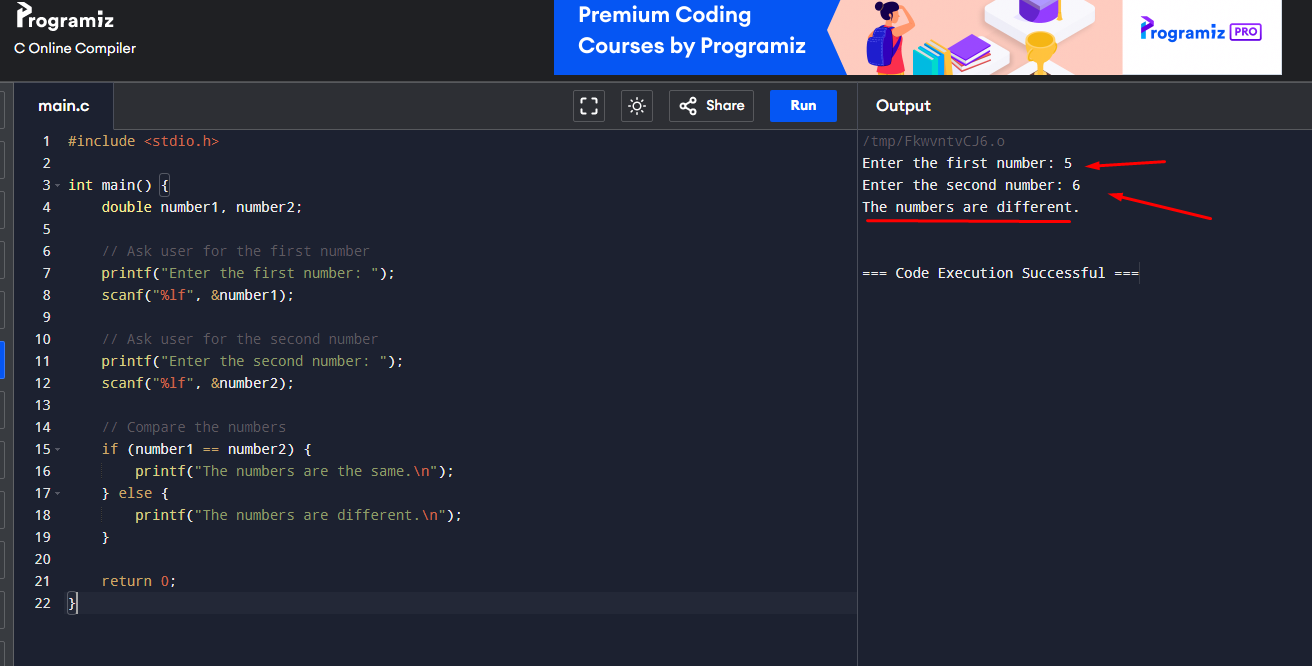Click the closing brace on line 22

[x=72, y=603]
